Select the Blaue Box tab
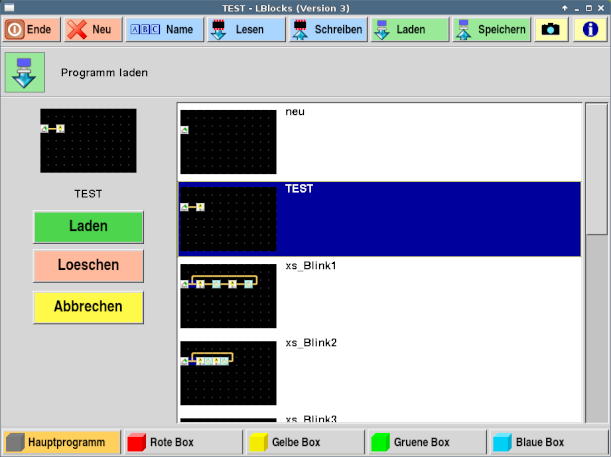Screen dimensions: 611x457 pyautogui.click(x=548, y=442)
